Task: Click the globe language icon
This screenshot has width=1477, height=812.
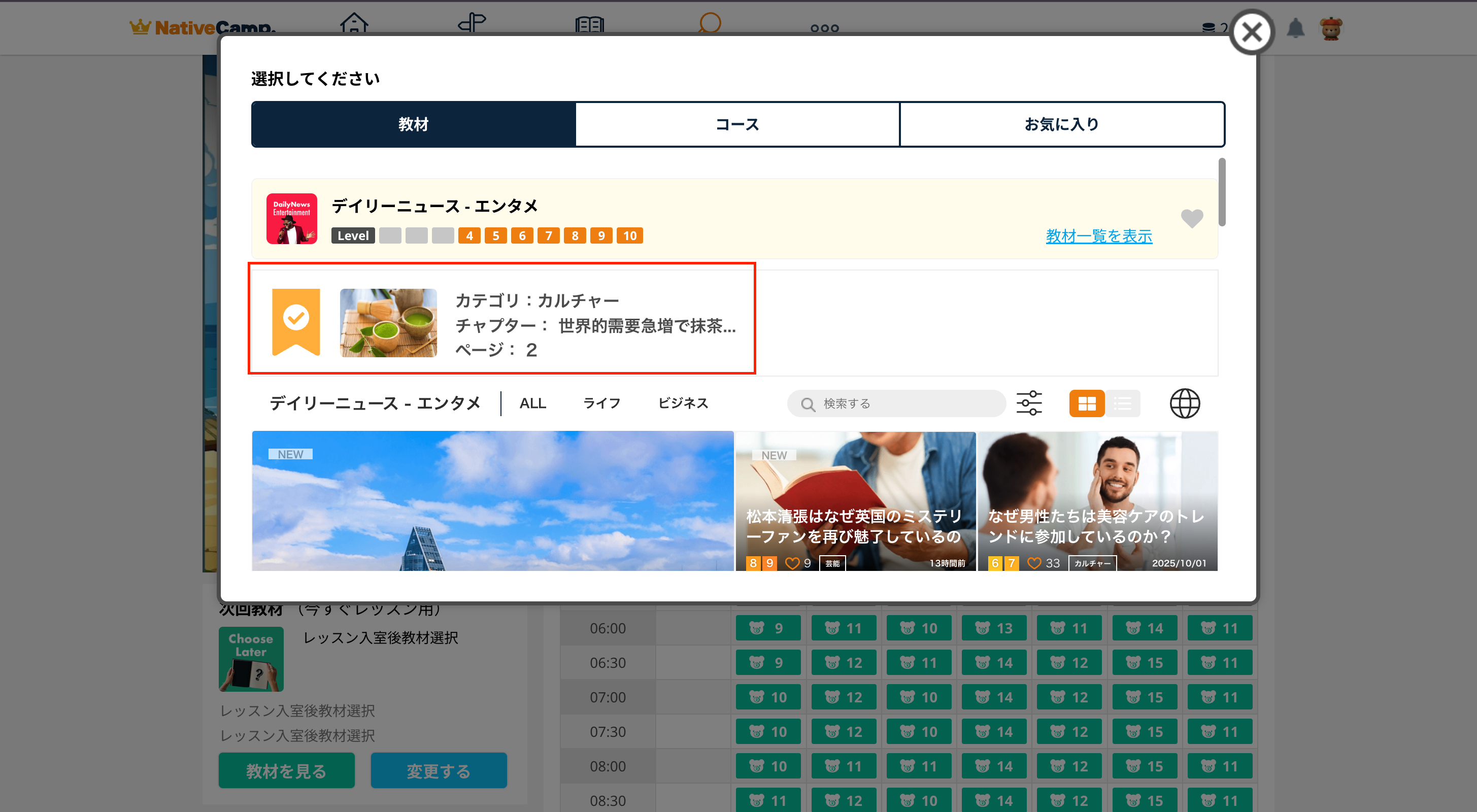Action: [x=1184, y=403]
